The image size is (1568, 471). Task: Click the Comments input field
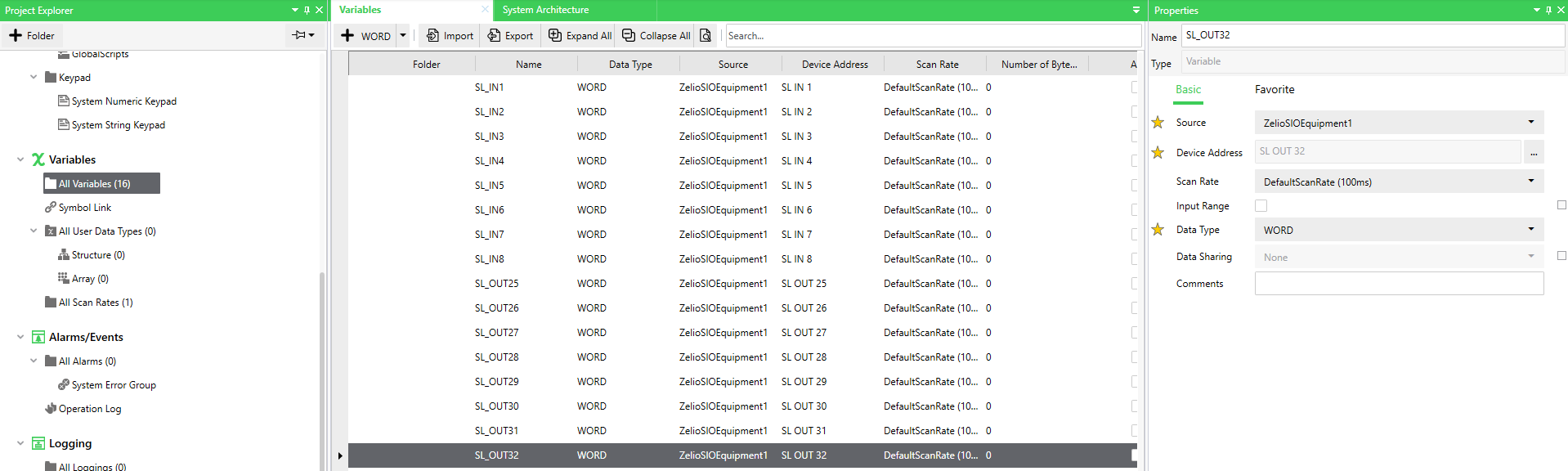pyautogui.click(x=1399, y=284)
